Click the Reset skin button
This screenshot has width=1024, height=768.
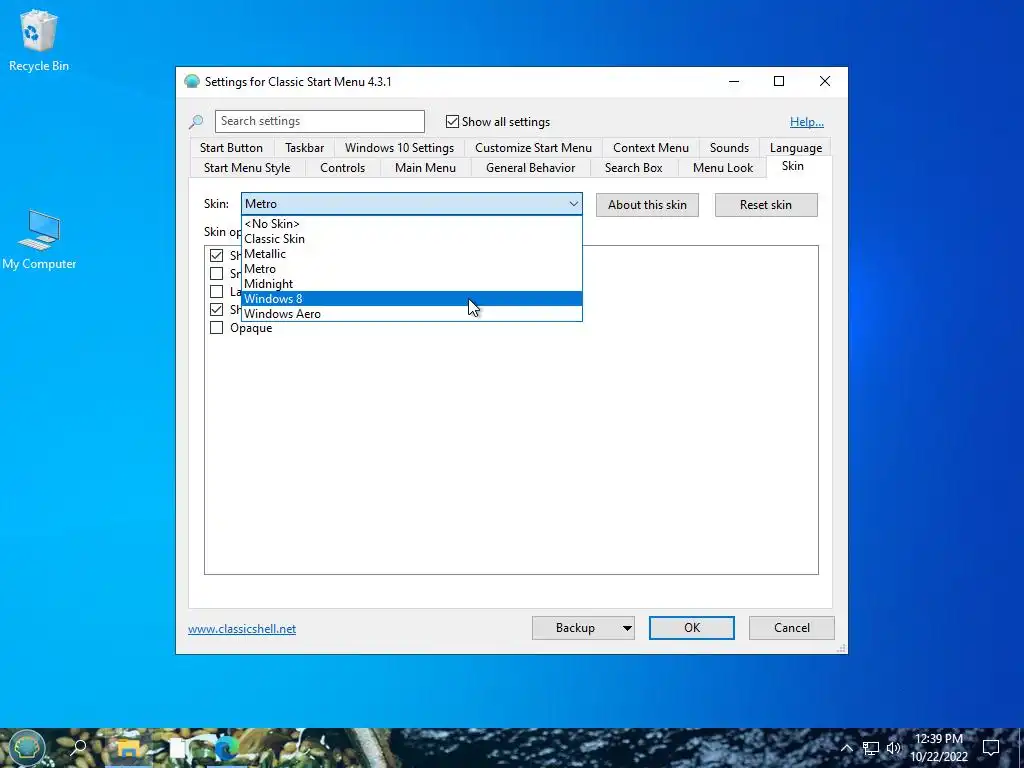[x=766, y=205]
